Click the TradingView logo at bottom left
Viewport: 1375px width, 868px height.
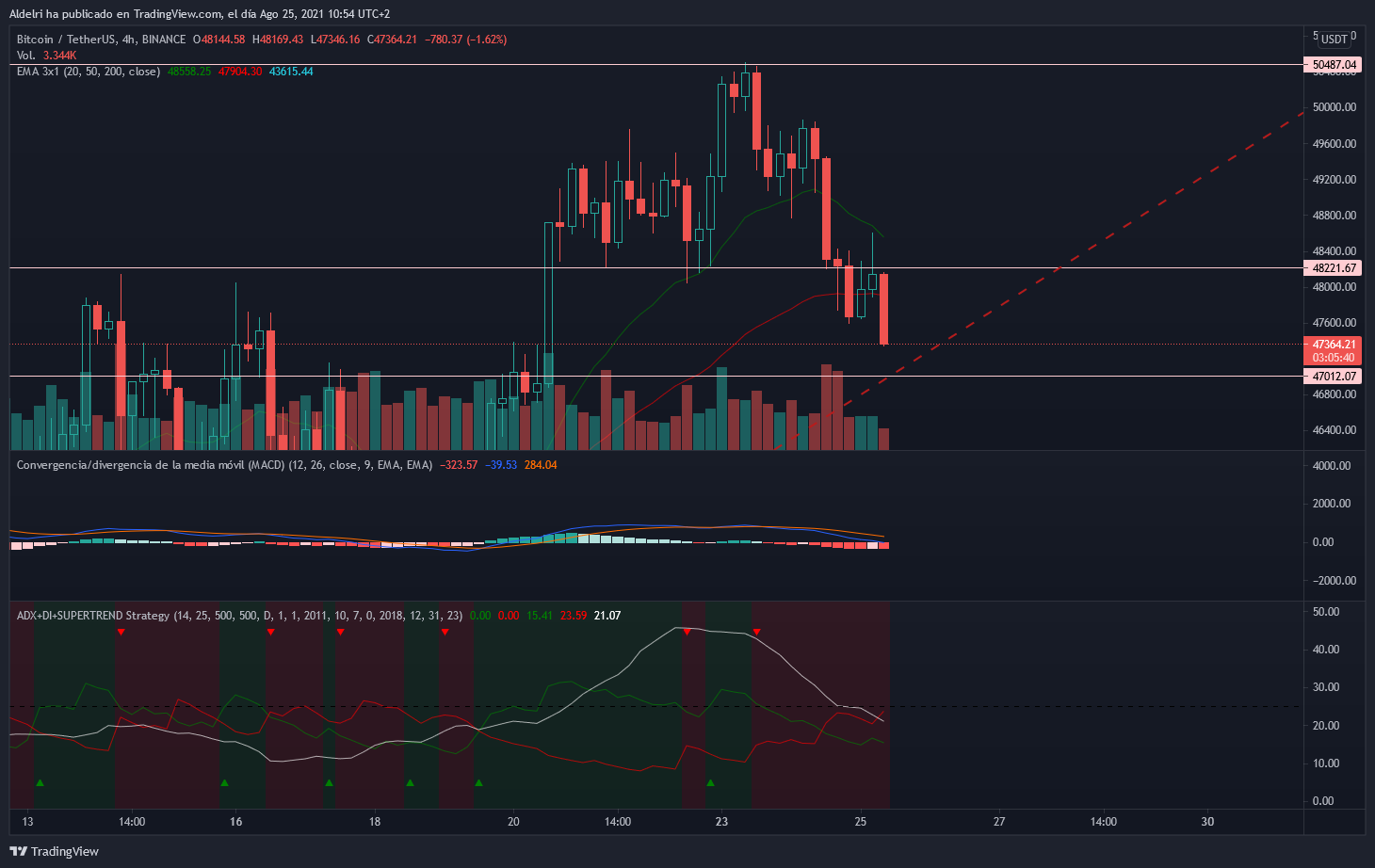pyautogui.click(x=54, y=851)
